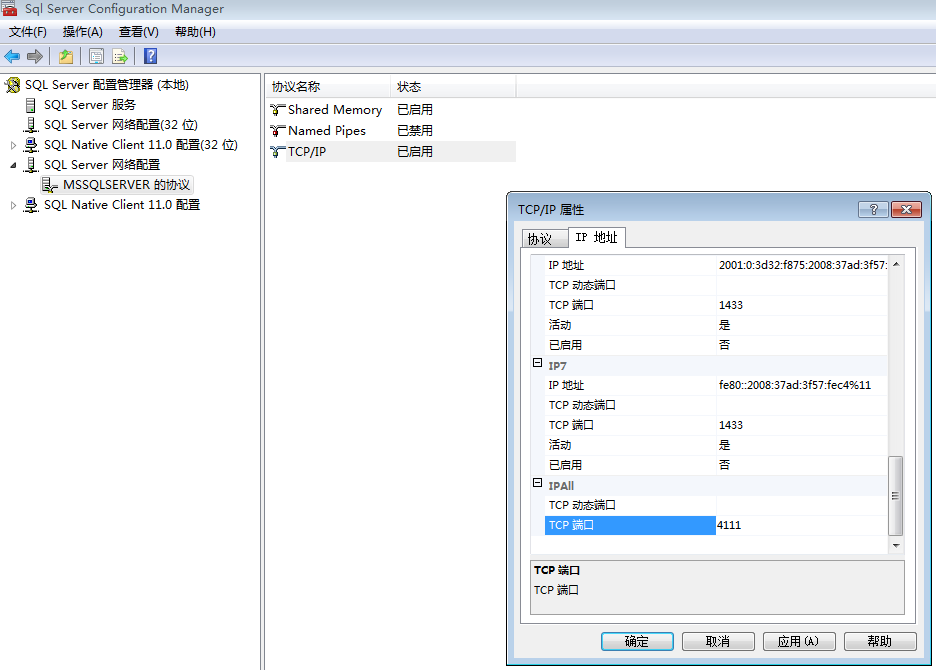Click the 确定 button
The height and width of the screenshot is (670, 936).
pyautogui.click(x=637, y=641)
